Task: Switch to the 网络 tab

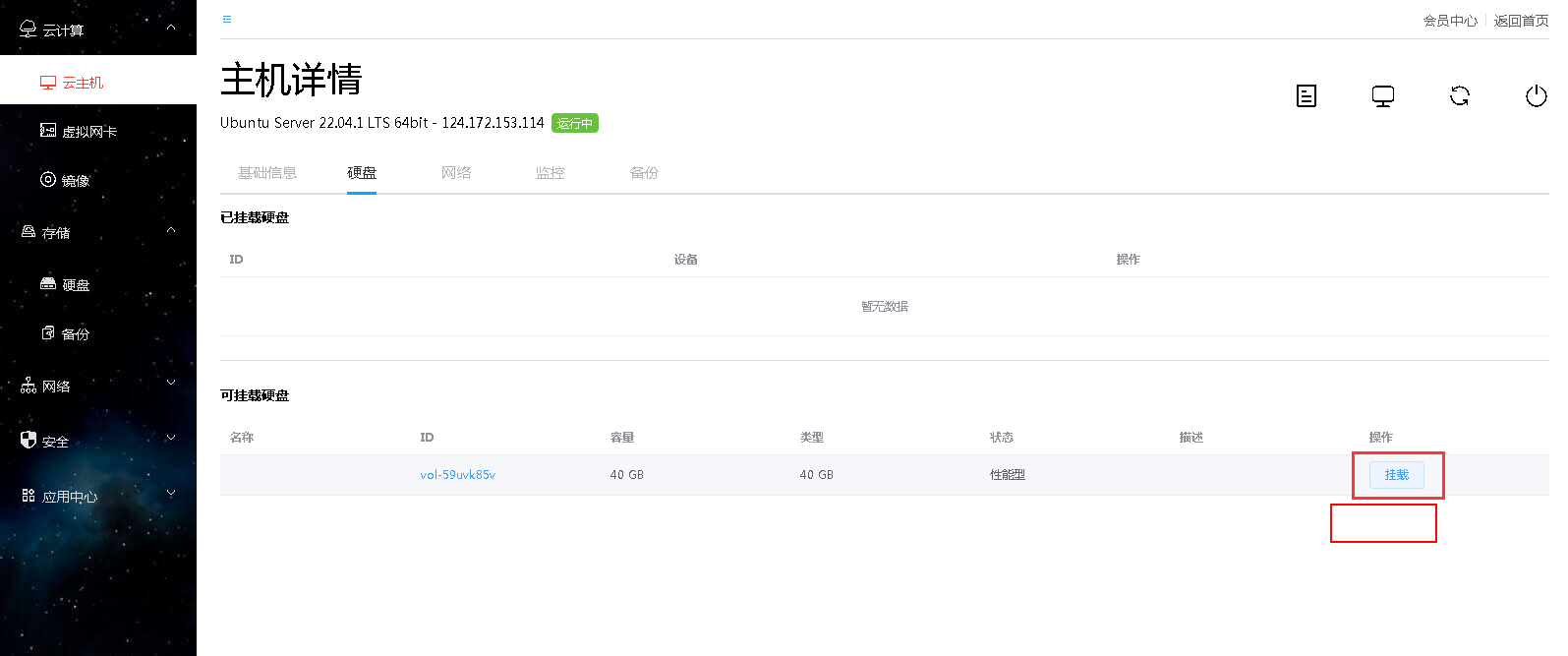Action: click(x=455, y=173)
